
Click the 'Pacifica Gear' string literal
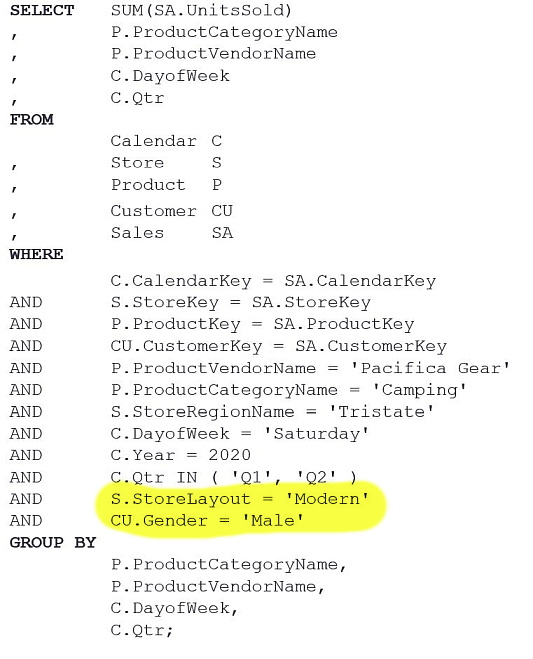point(430,368)
